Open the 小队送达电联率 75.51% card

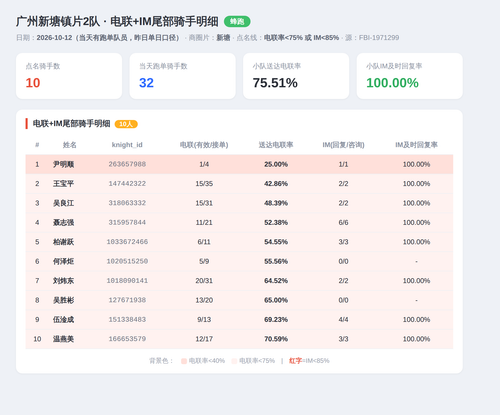(x=296, y=76)
